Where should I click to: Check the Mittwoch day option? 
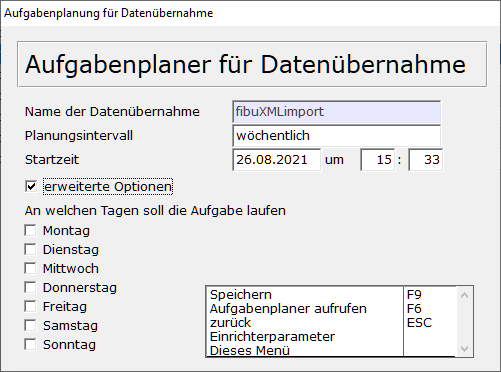tap(30, 268)
